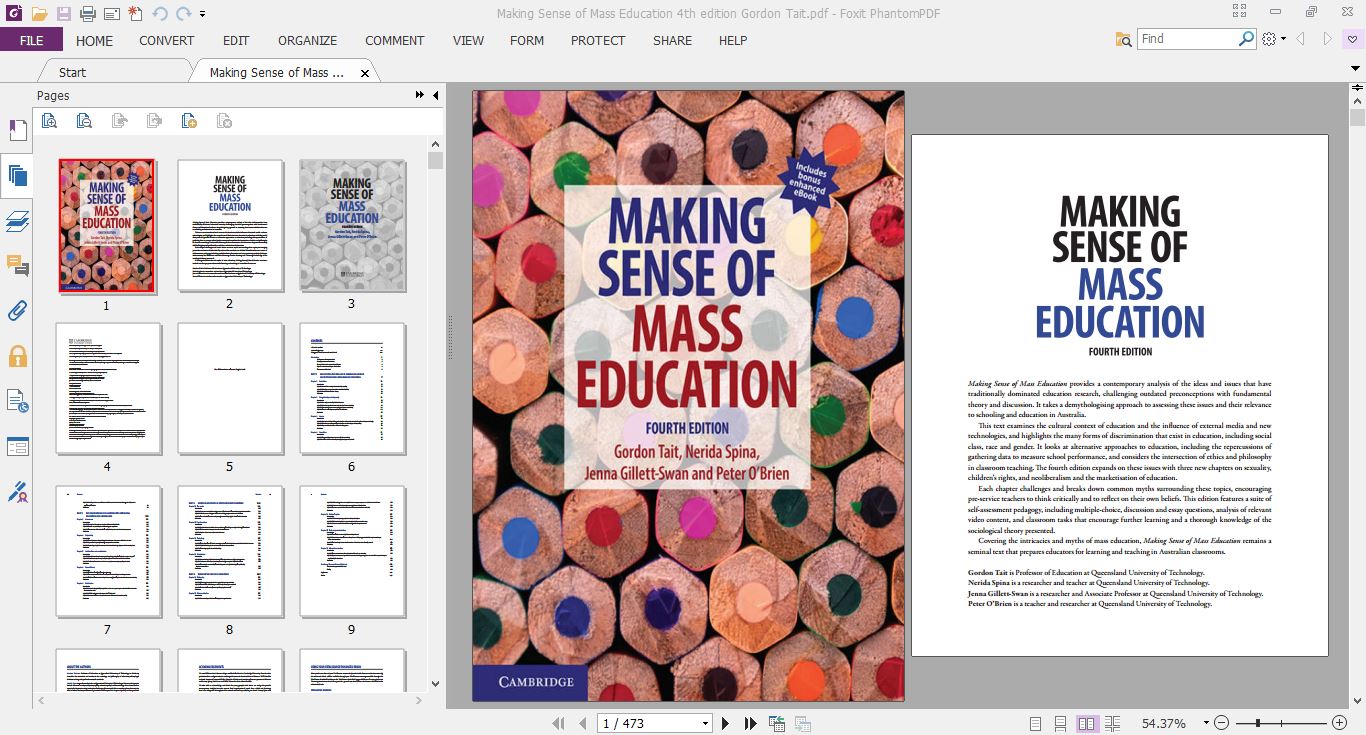
Task: Click the Save icon in quick access toolbar
Action: (x=64, y=14)
